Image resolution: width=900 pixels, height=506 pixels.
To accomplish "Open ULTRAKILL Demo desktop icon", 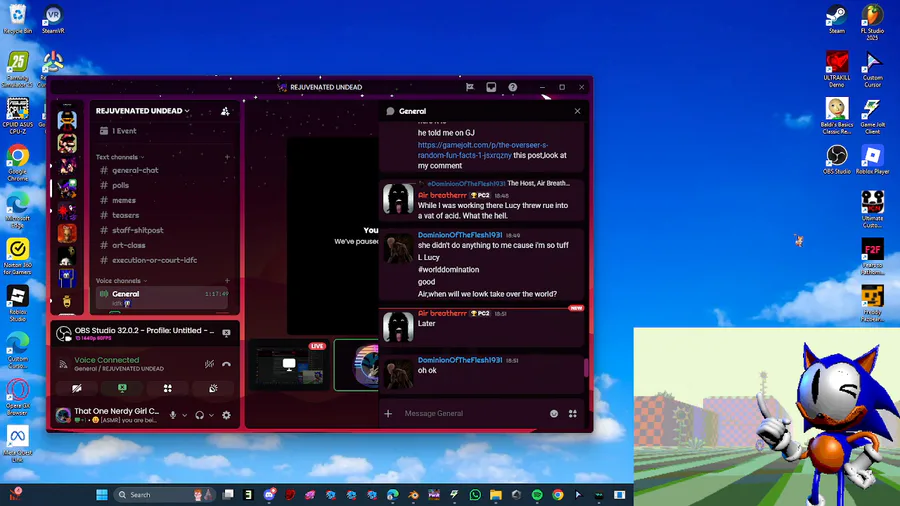I will pyautogui.click(x=836, y=69).
